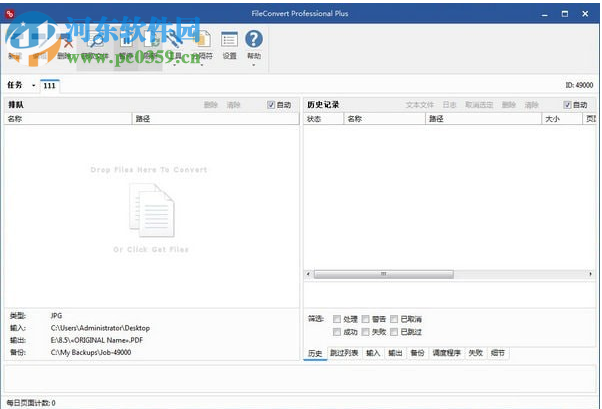Open the Tools wrench icon (工具)

175,40
